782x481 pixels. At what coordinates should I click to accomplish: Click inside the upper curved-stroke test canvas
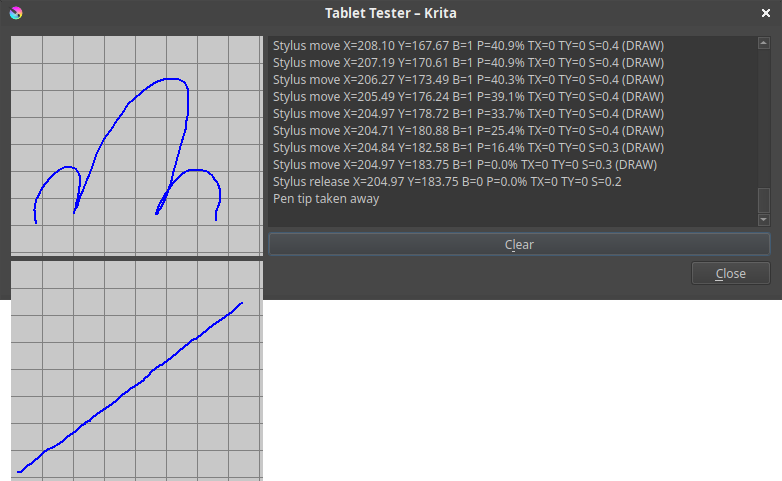pos(137,146)
